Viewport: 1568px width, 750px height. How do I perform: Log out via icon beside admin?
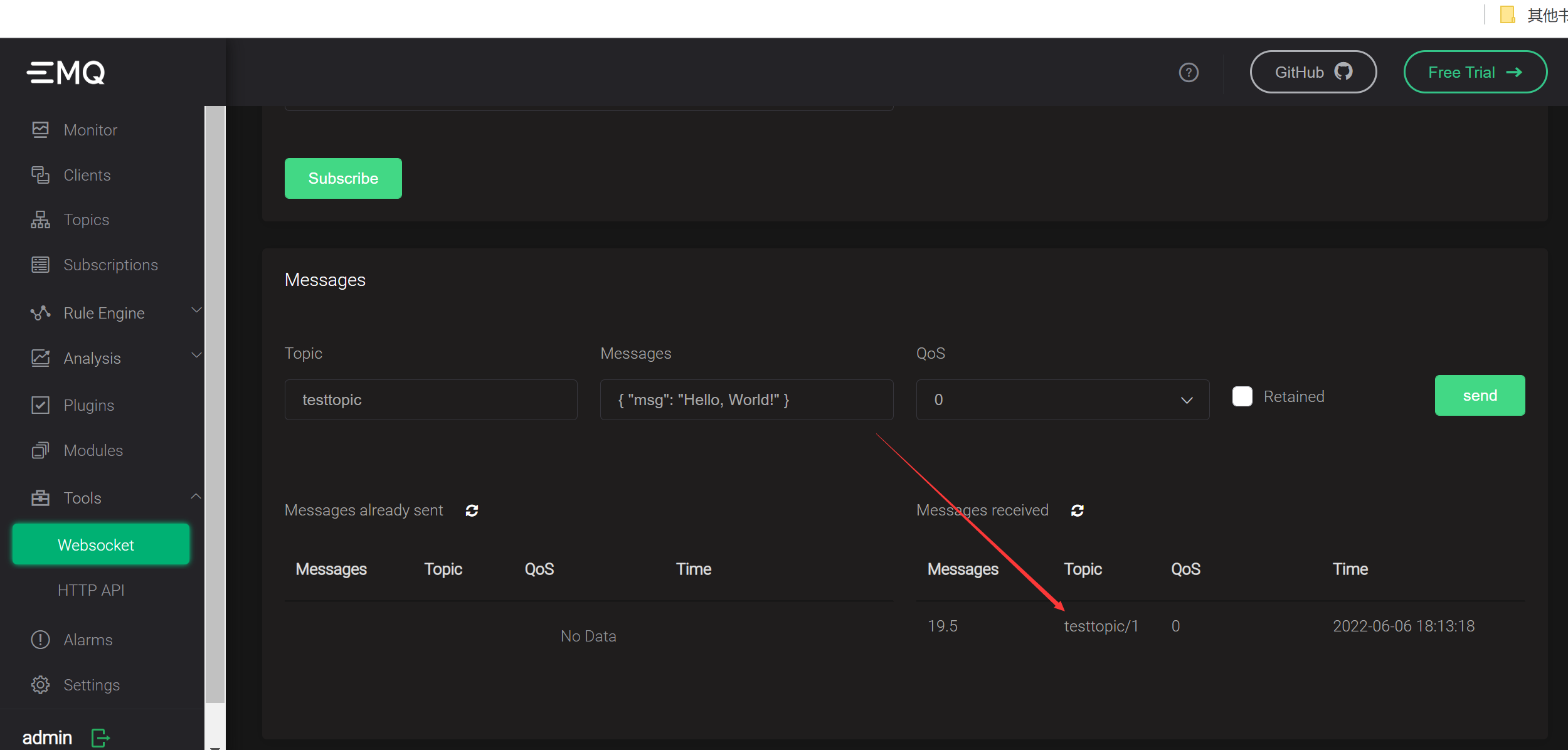(100, 737)
